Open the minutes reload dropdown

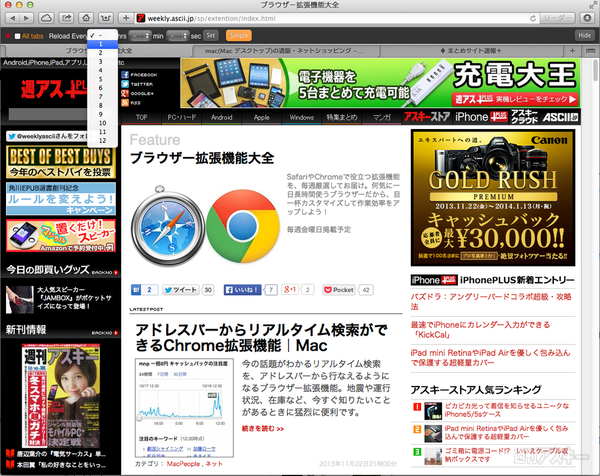(140, 36)
